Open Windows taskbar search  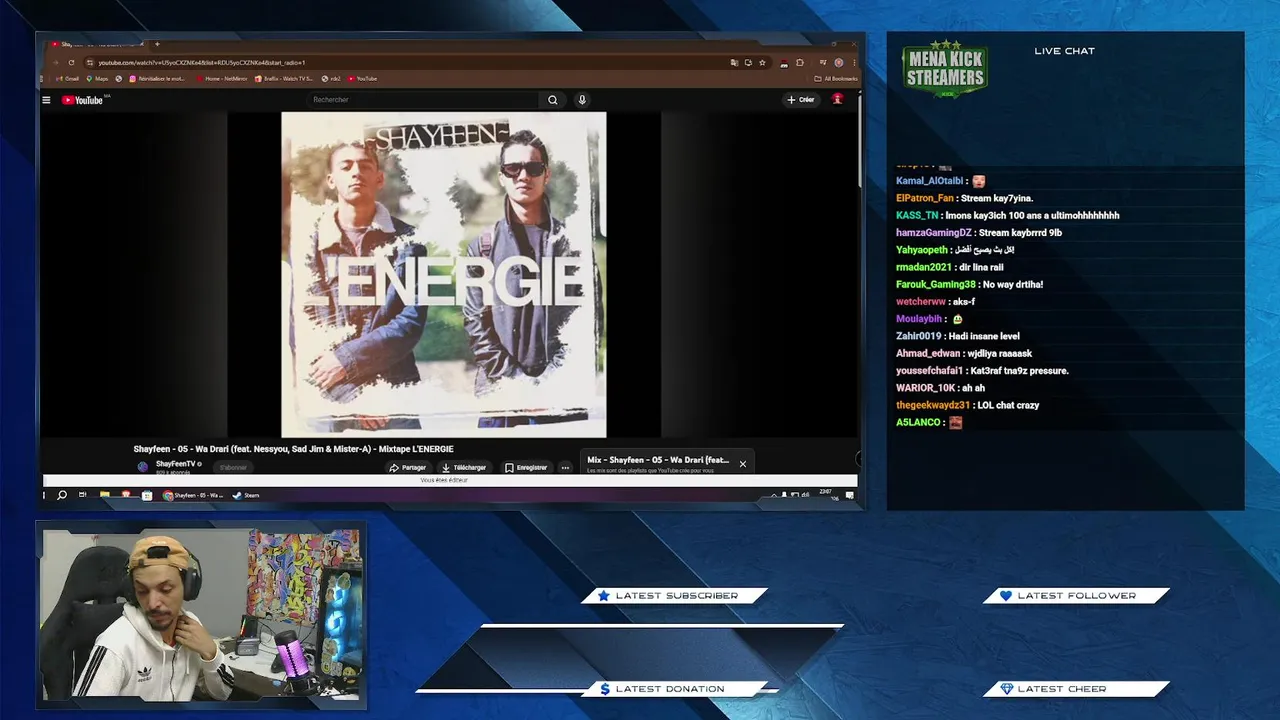coord(62,495)
